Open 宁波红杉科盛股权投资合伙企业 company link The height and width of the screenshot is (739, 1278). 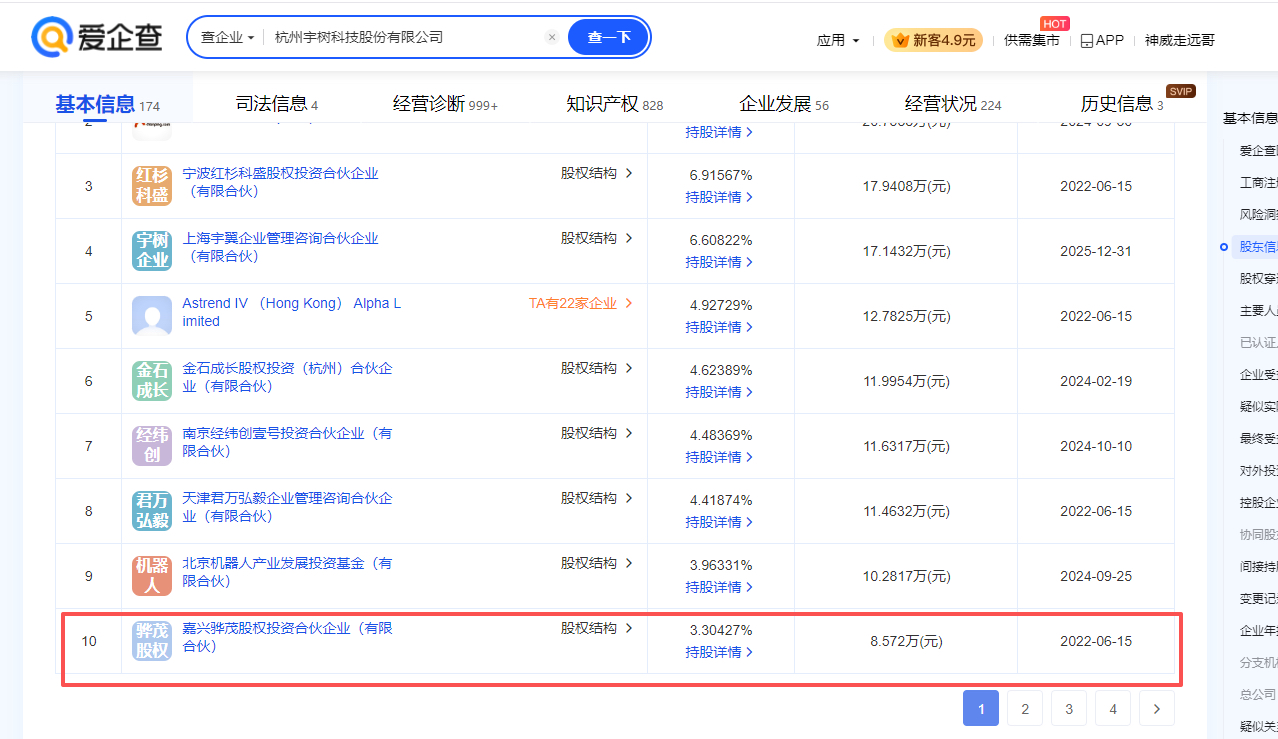coord(280,182)
